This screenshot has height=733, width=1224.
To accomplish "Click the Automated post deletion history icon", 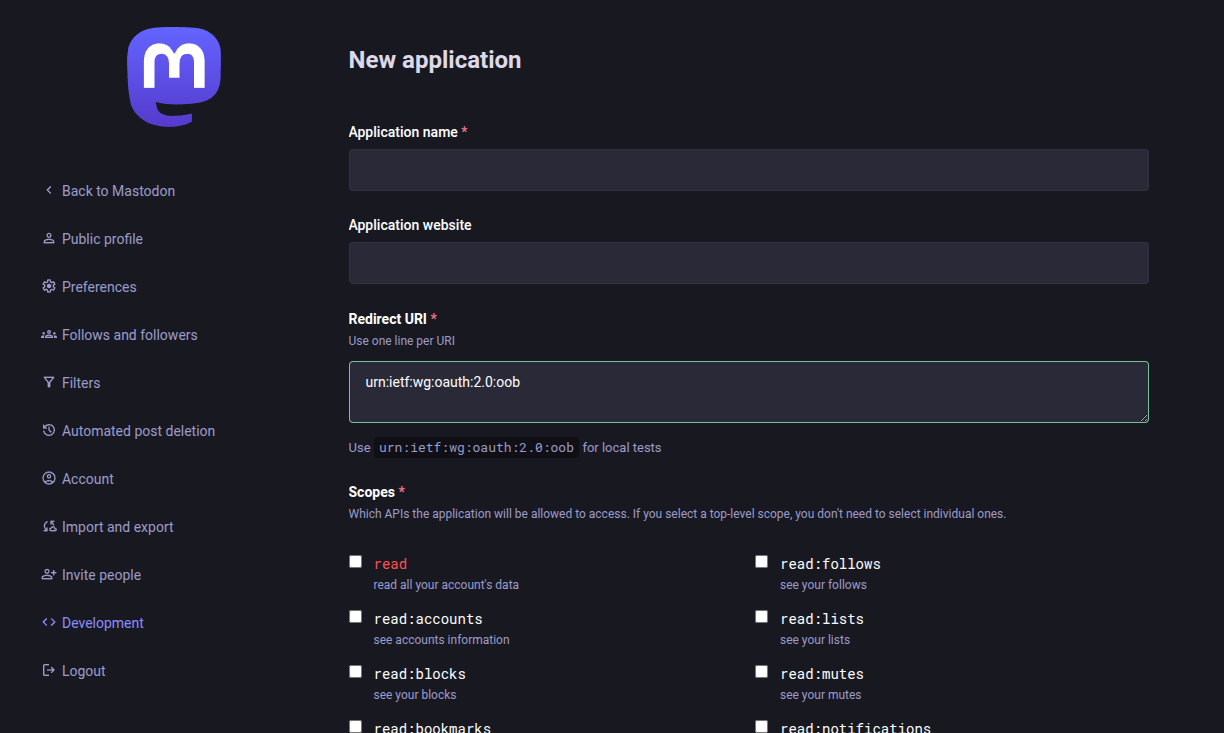I will pyautogui.click(x=48, y=431).
